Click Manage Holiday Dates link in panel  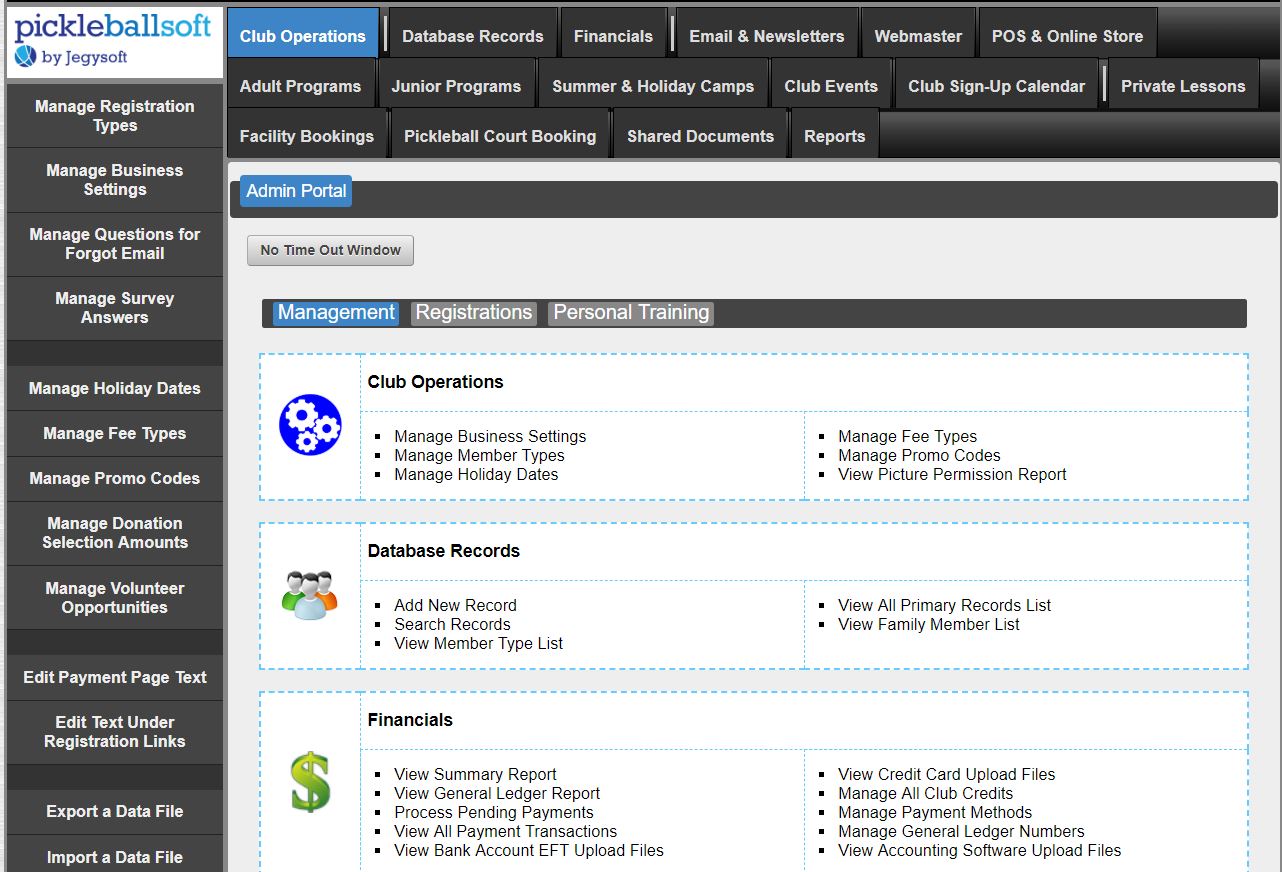(x=476, y=474)
